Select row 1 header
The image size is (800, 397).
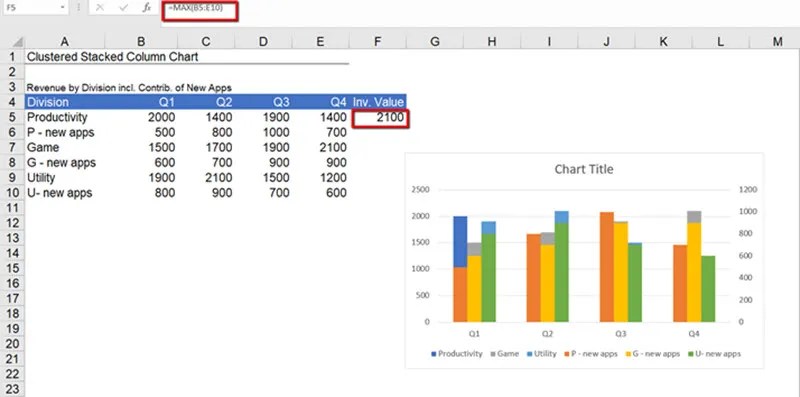click(x=12, y=57)
